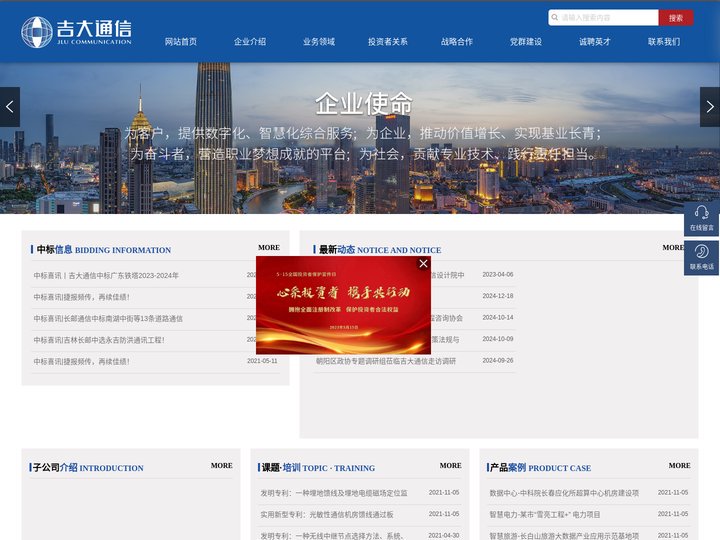The width and height of the screenshot is (720, 540).
Task: Click the 子公司介绍 INTRODUCTION heading
Action: click(88, 468)
